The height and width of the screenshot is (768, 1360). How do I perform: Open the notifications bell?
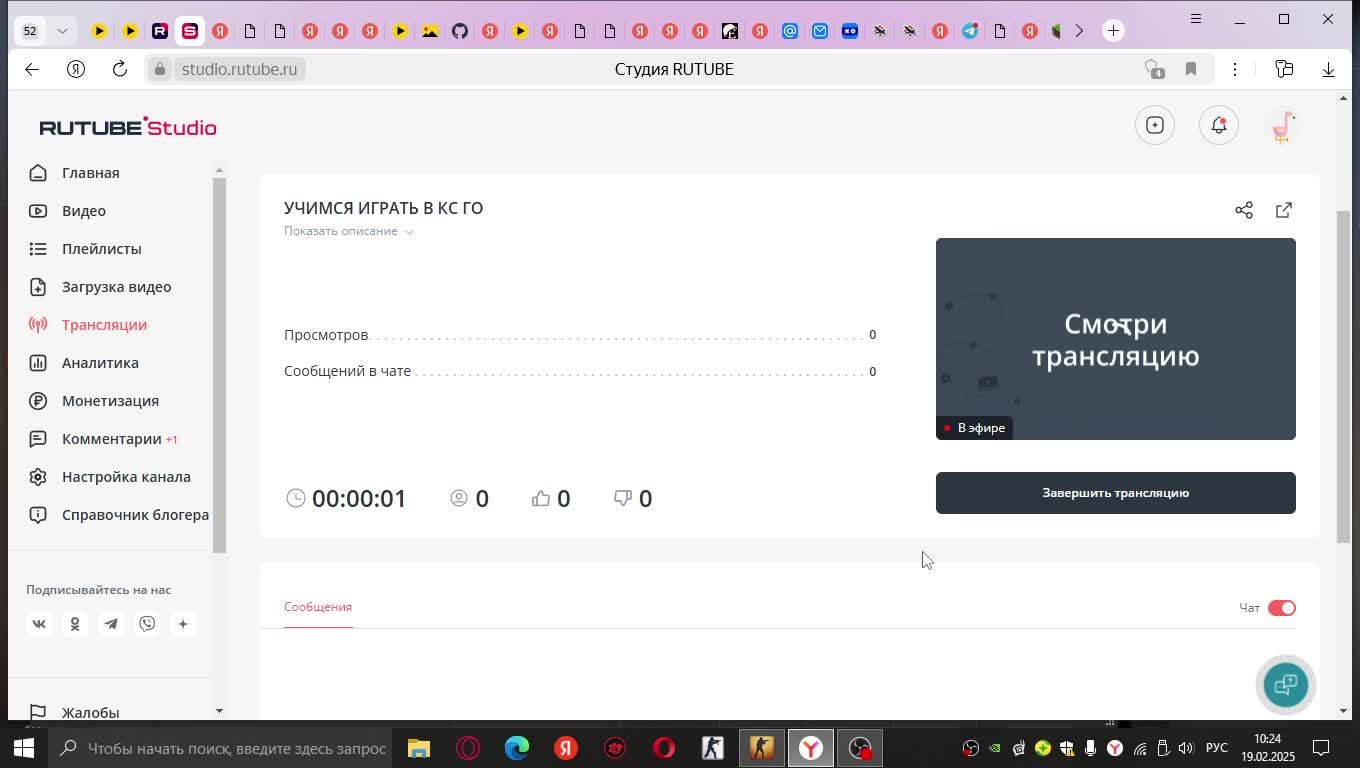click(x=1218, y=125)
